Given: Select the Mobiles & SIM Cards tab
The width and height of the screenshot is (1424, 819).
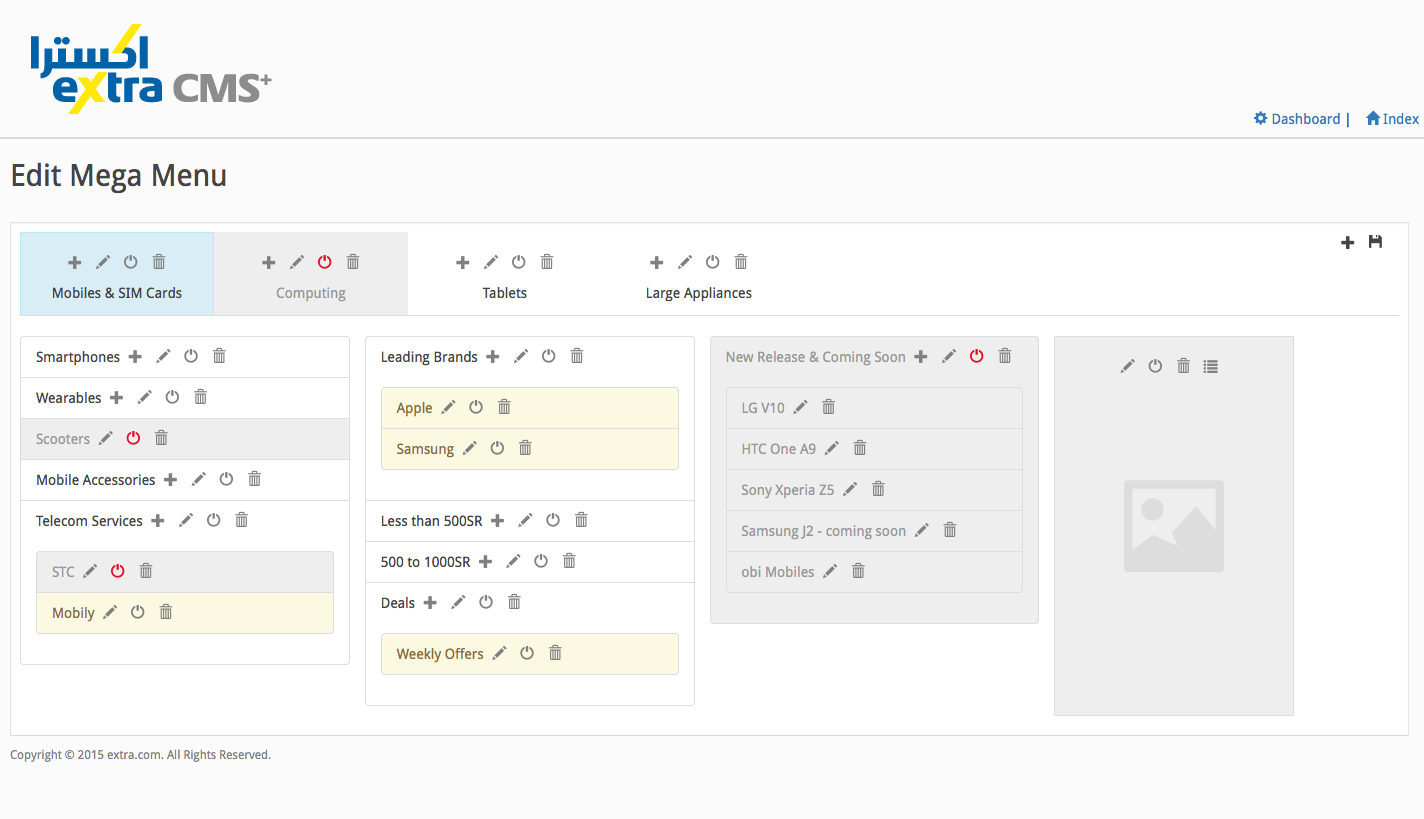Looking at the screenshot, I should click(x=117, y=293).
